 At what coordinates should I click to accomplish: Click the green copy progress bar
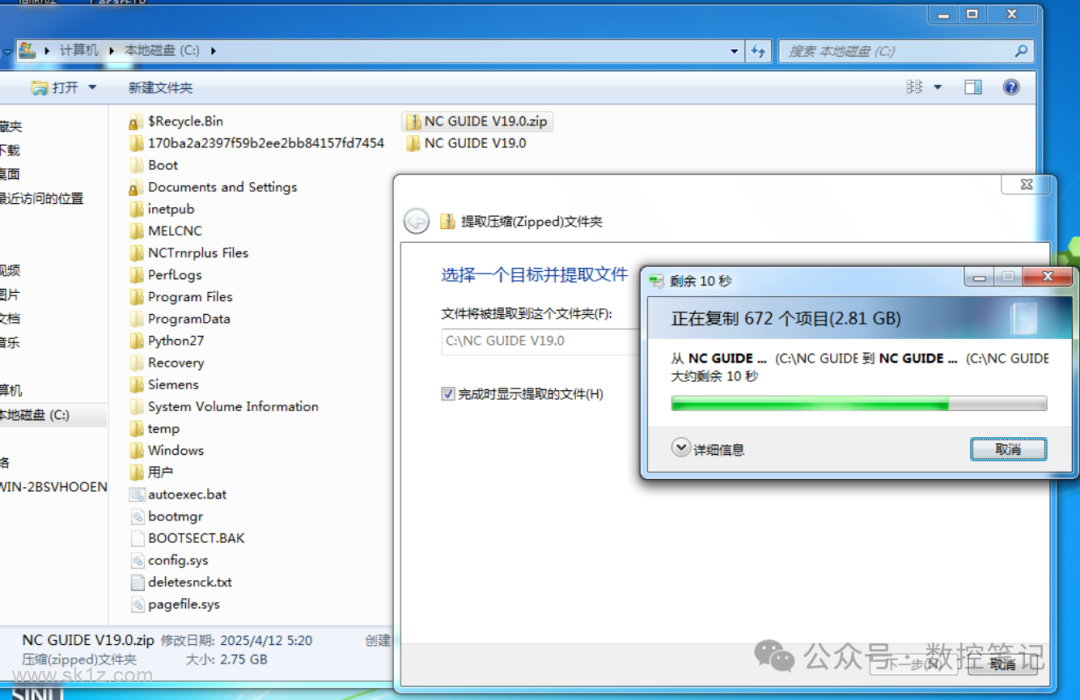point(858,404)
